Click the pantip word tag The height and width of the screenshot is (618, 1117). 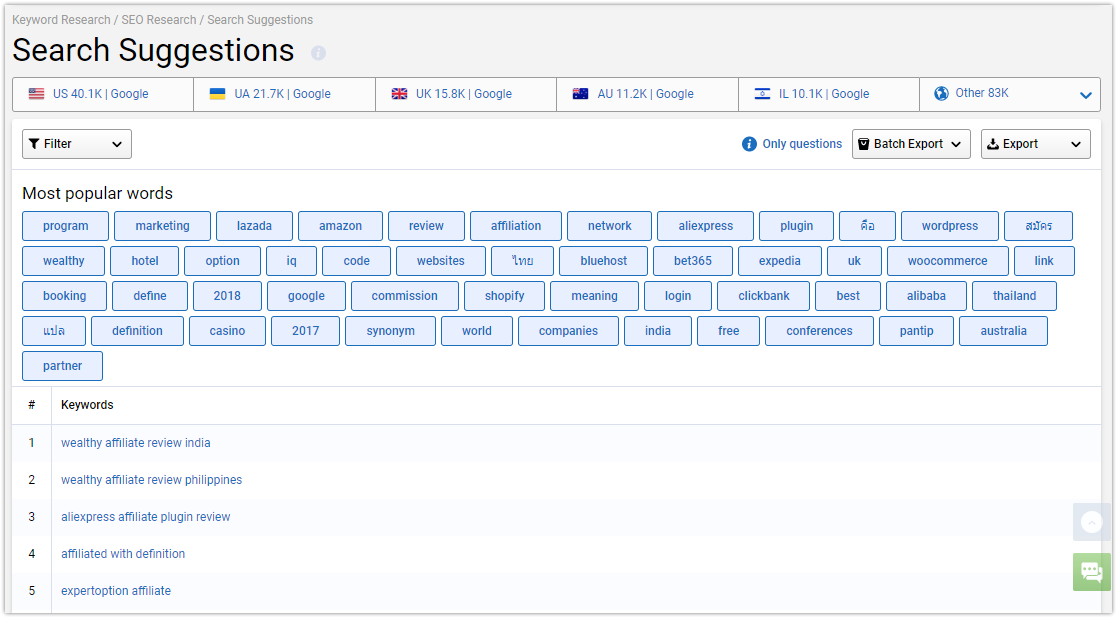(x=916, y=330)
